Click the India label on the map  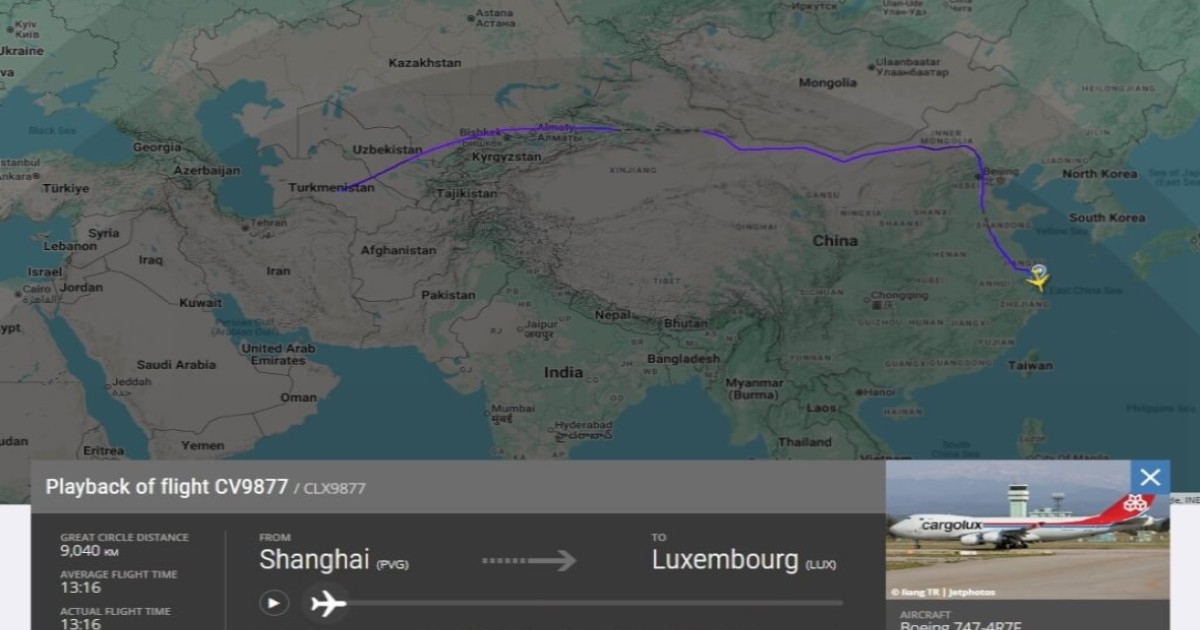pos(563,372)
